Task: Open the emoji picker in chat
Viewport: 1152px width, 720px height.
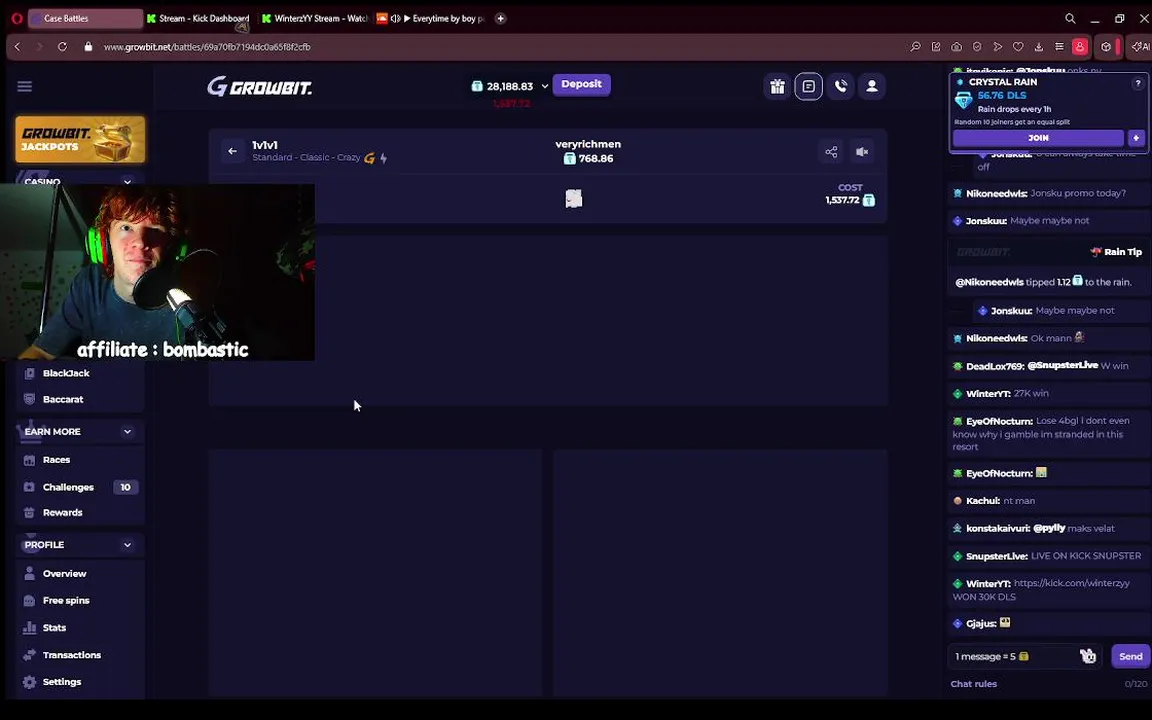Action: 1088,656
